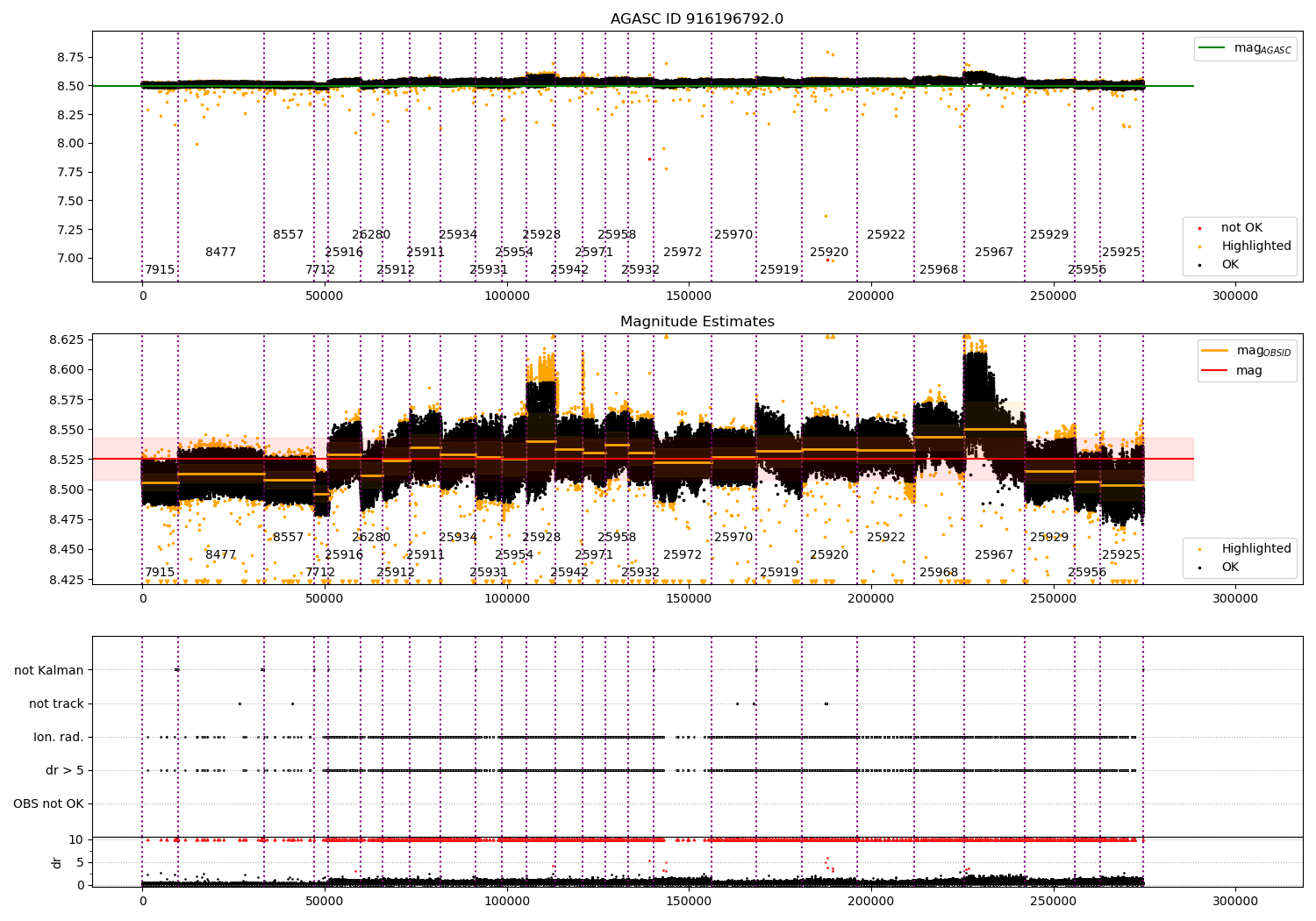Click obsid label 25916 in top plot
Viewport: 1316px width, 921px height.
[x=344, y=252]
